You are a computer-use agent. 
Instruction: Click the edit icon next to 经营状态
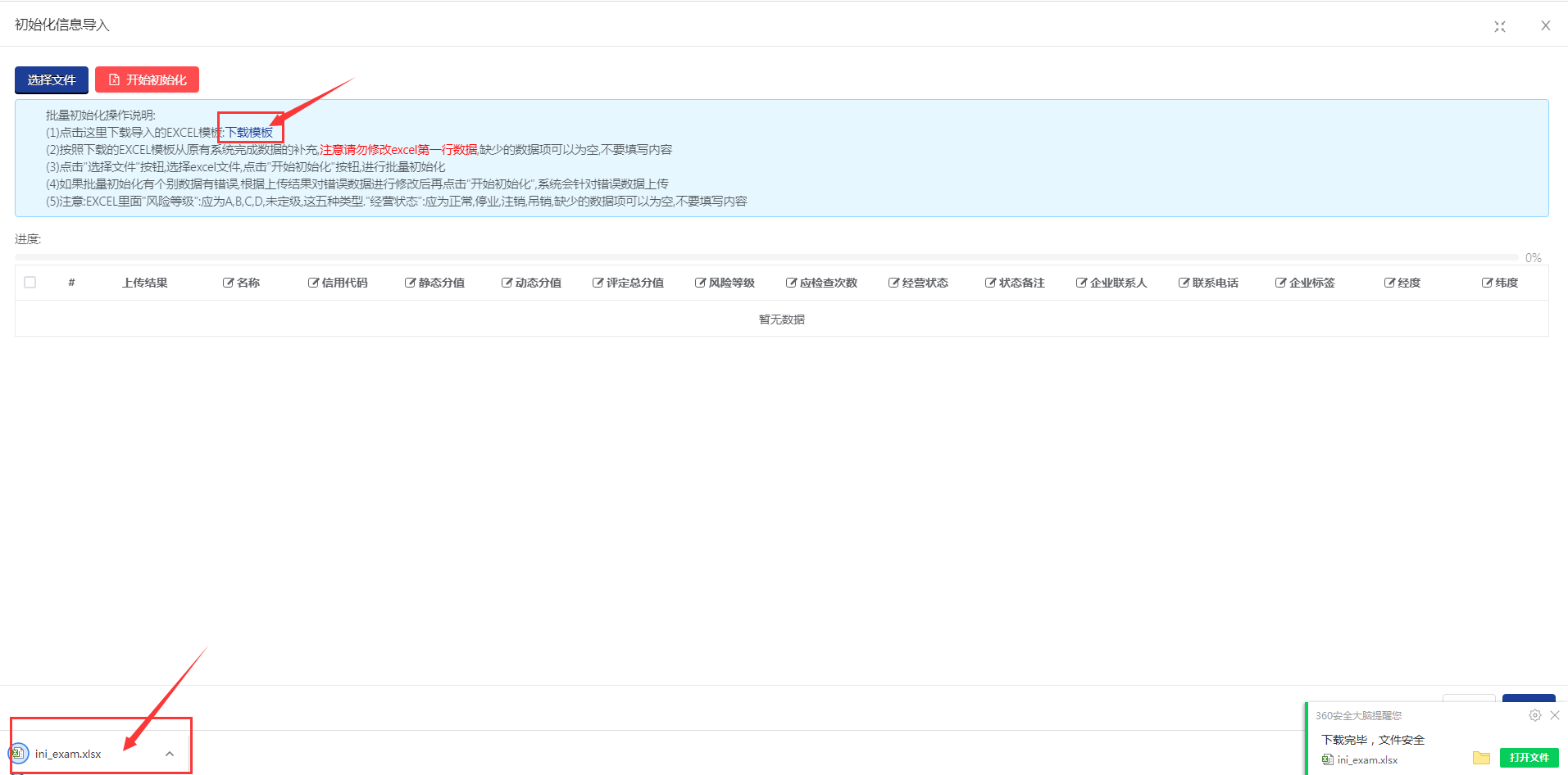[893, 283]
